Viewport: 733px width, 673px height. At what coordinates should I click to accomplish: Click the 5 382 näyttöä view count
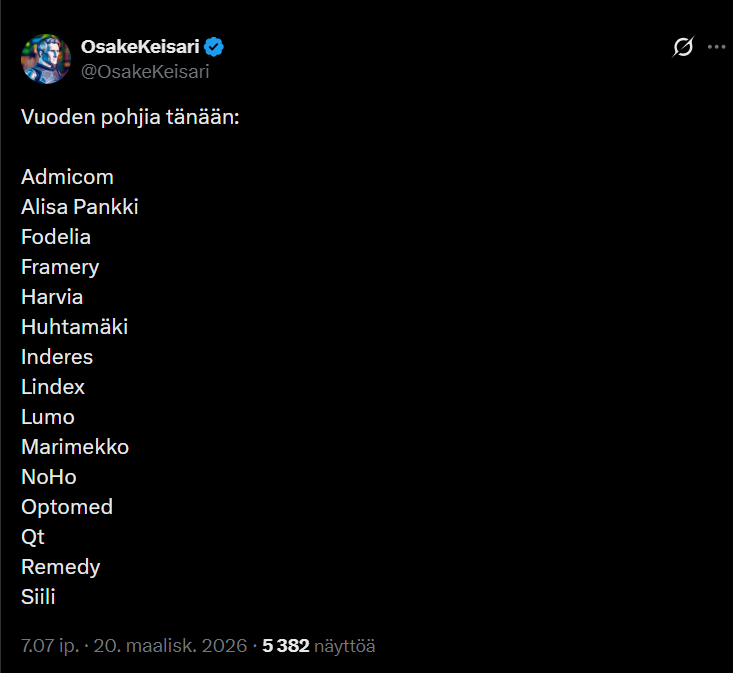tap(319, 646)
